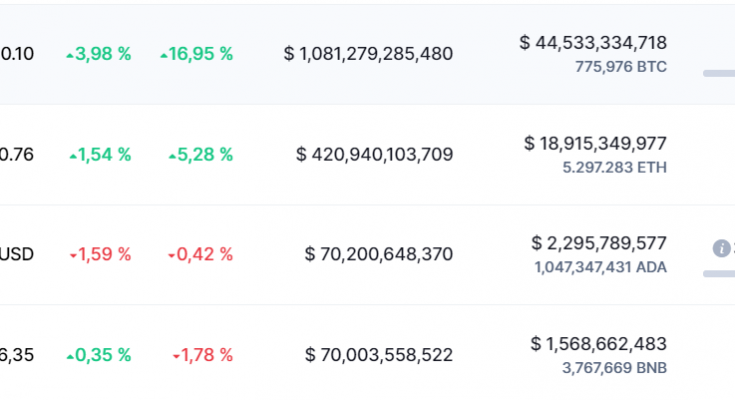Open the 775,976 BTC volume link
This screenshot has width=735, height=400.
click(621, 67)
